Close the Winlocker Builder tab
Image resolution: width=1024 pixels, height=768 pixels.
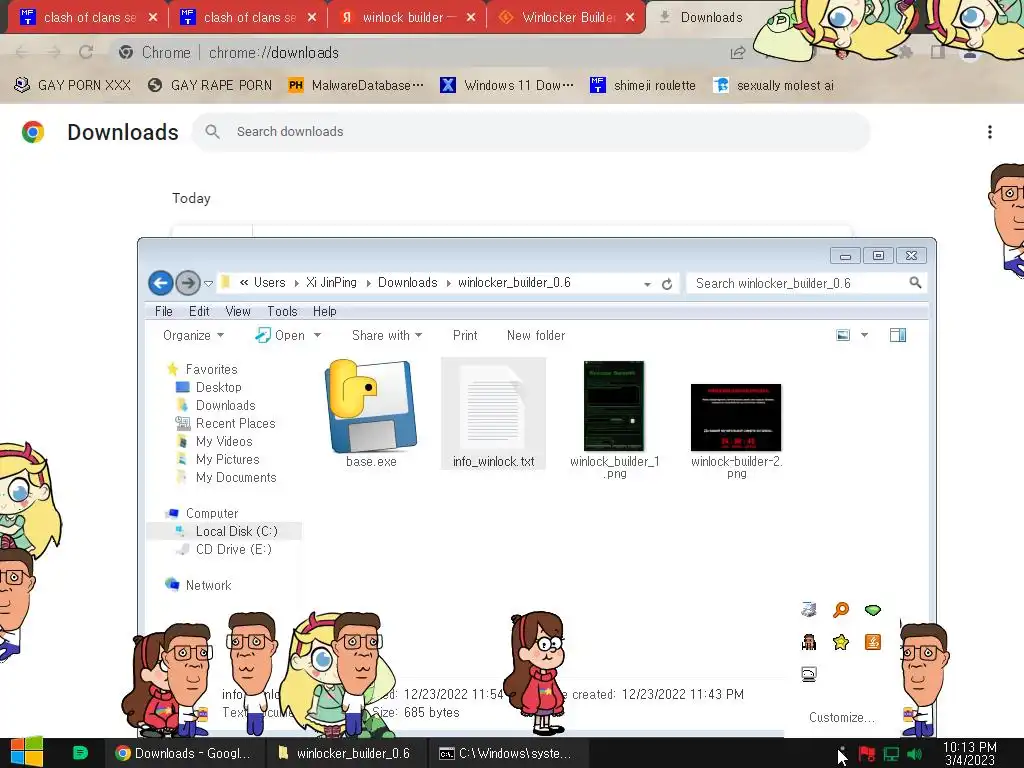(x=630, y=17)
